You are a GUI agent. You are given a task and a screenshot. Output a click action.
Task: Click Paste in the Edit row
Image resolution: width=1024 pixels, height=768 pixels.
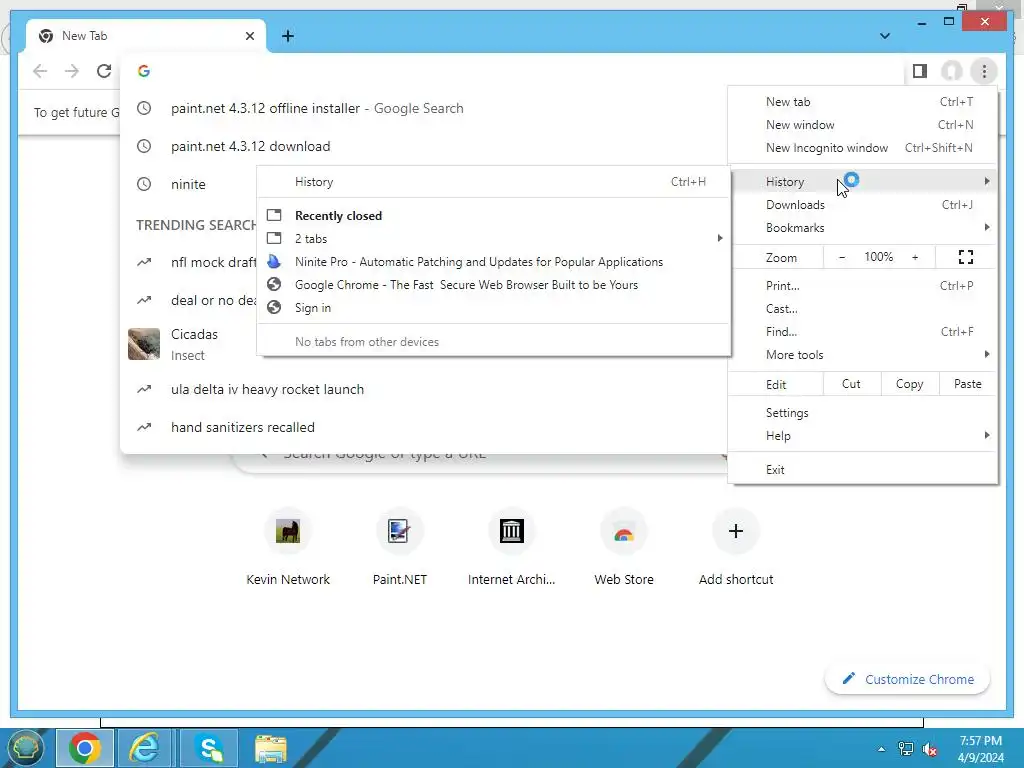[x=967, y=384]
